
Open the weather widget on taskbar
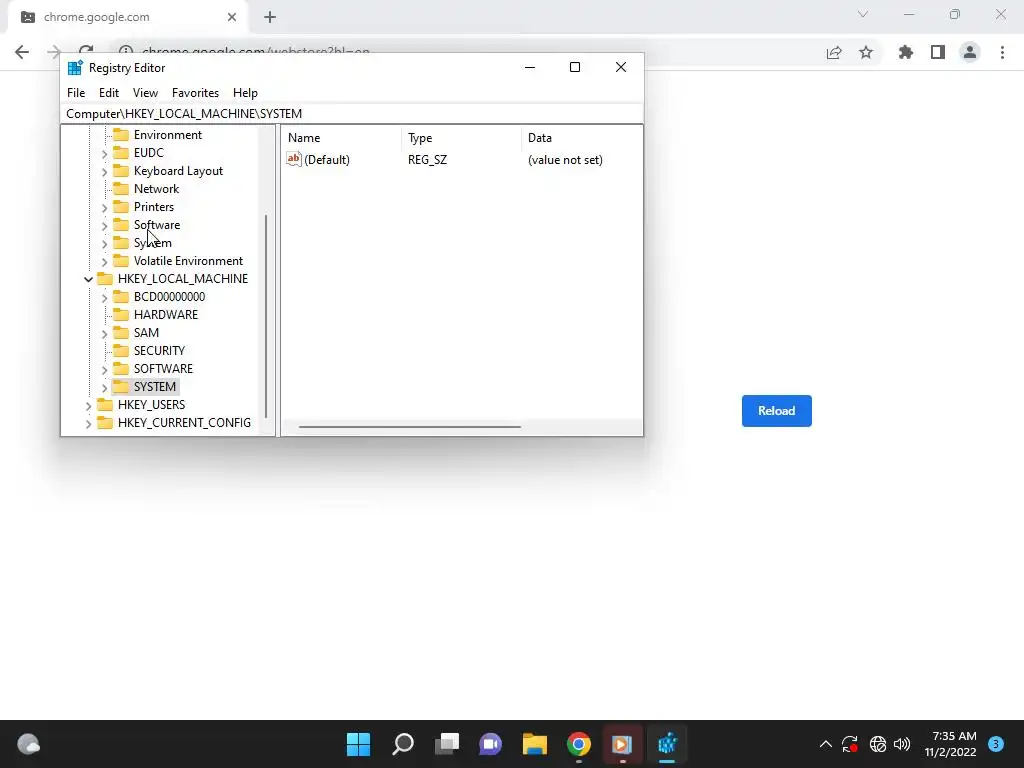pos(28,744)
